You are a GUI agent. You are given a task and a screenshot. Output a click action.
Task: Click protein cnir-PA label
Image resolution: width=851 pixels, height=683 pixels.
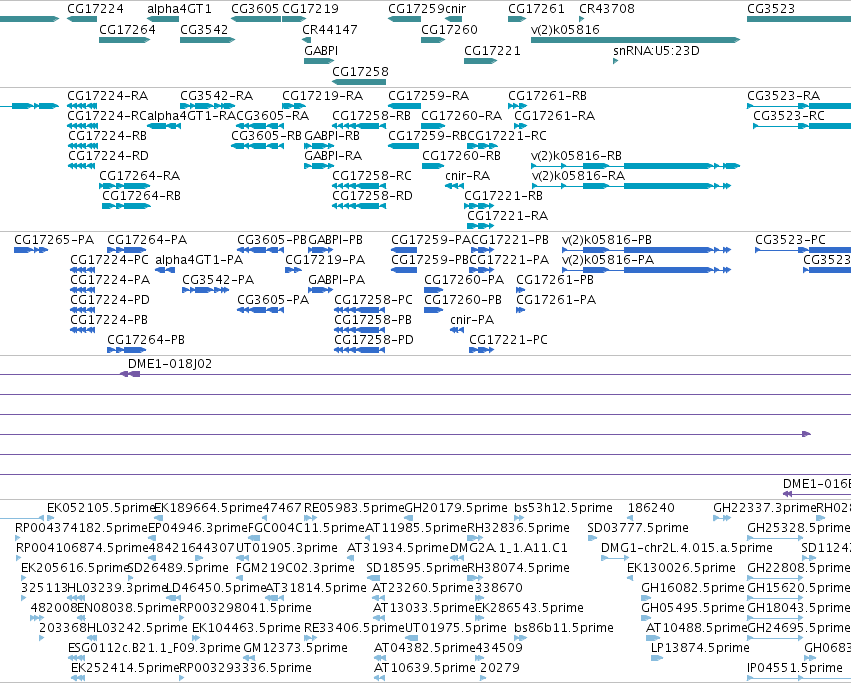(x=472, y=320)
